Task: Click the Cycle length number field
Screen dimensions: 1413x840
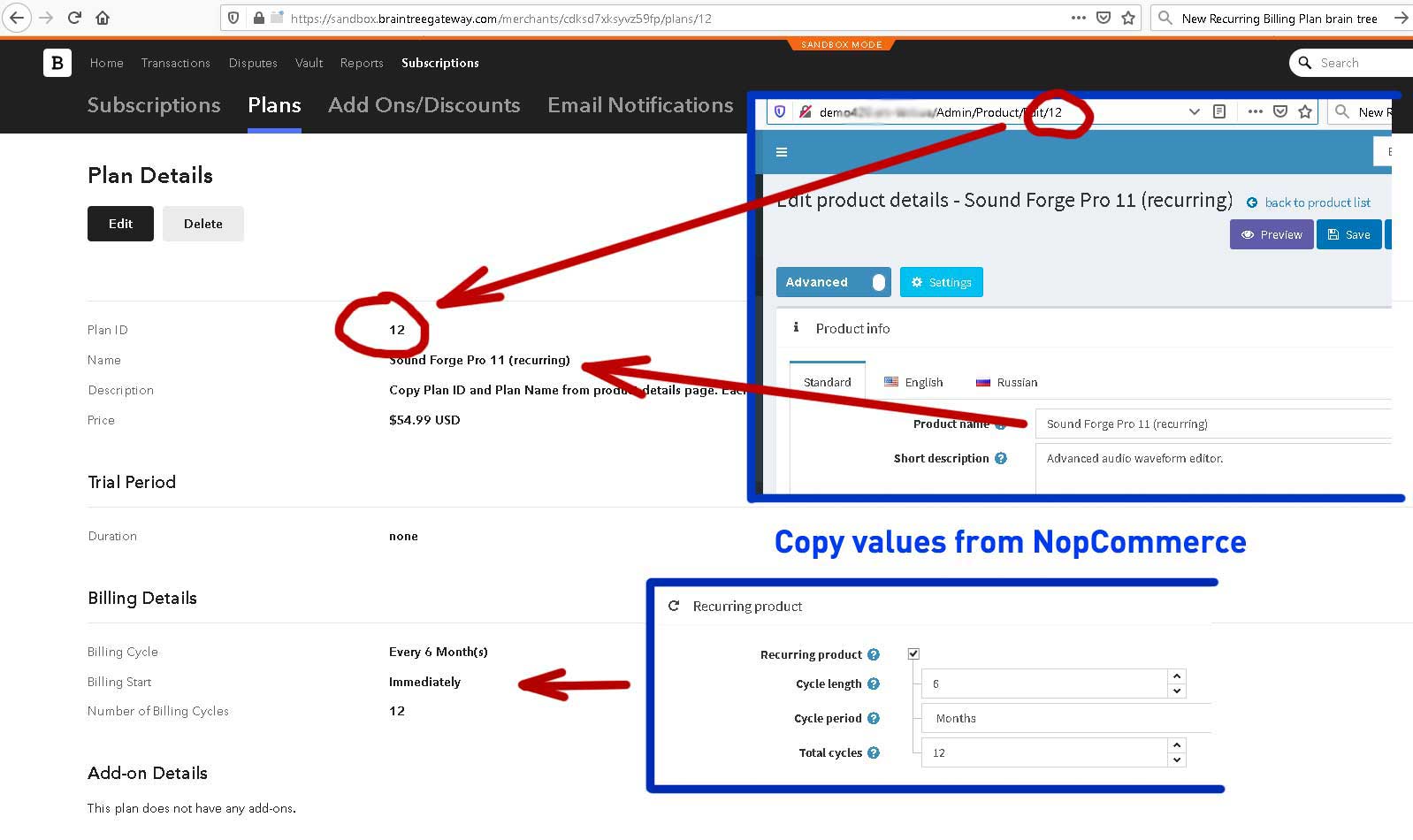Action: click(1044, 683)
